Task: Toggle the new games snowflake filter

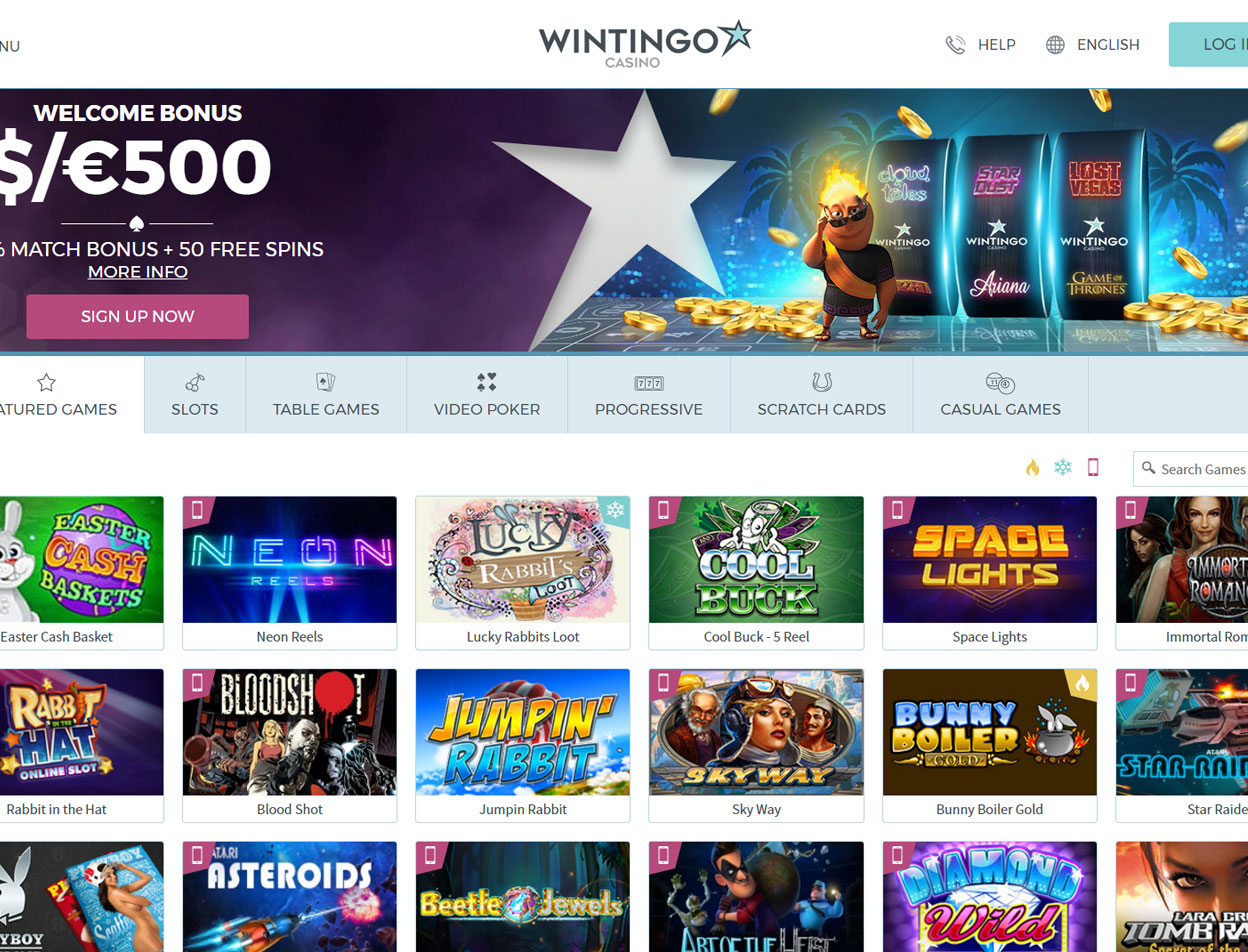Action: 1063,468
